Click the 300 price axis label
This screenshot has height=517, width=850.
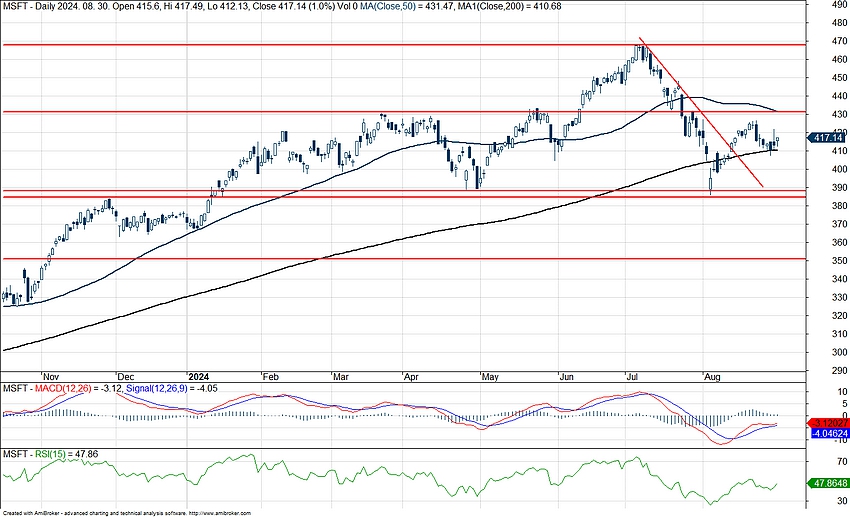[x=839, y=352]
